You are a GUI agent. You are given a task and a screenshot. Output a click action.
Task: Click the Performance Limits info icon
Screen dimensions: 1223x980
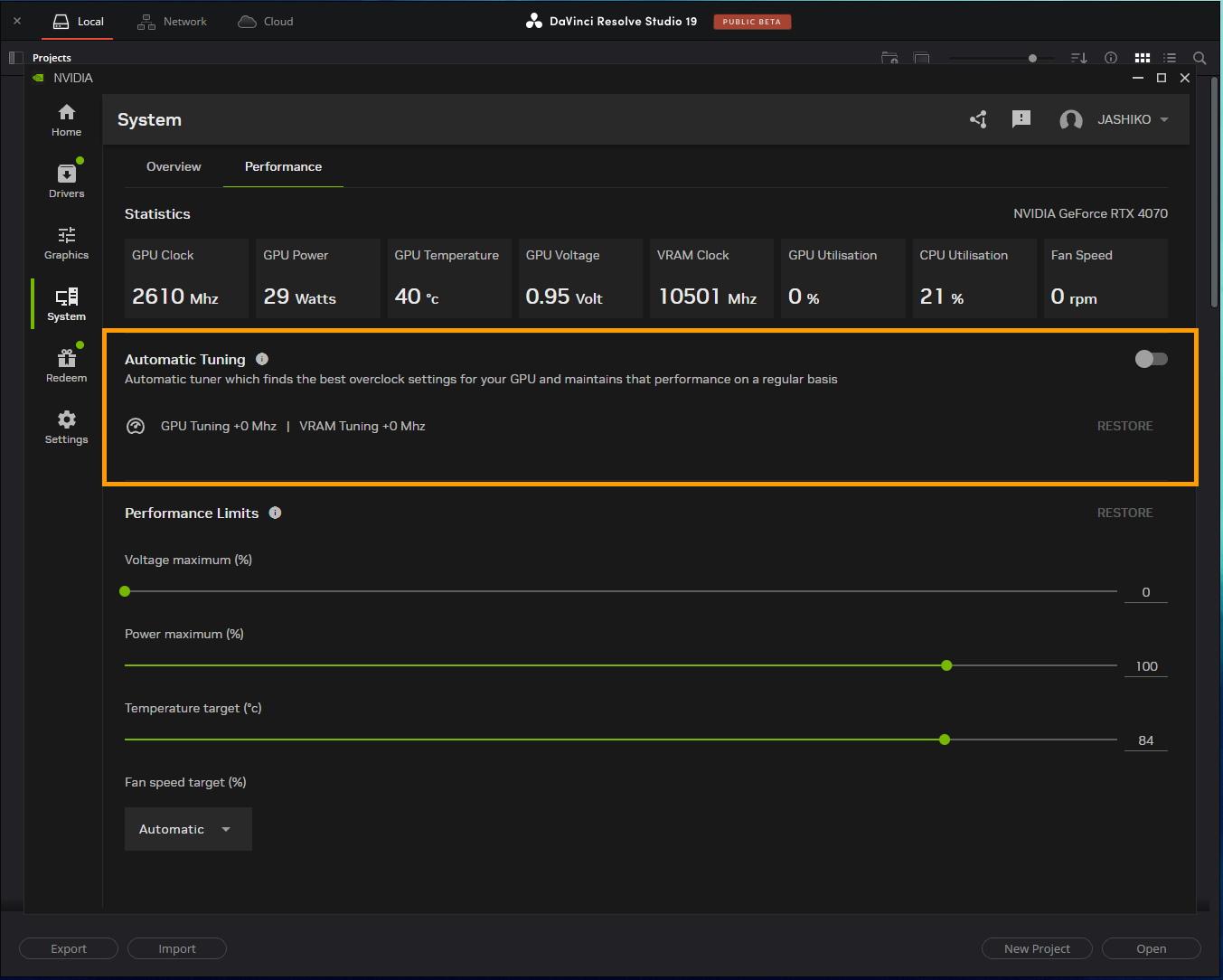[276, 513]
